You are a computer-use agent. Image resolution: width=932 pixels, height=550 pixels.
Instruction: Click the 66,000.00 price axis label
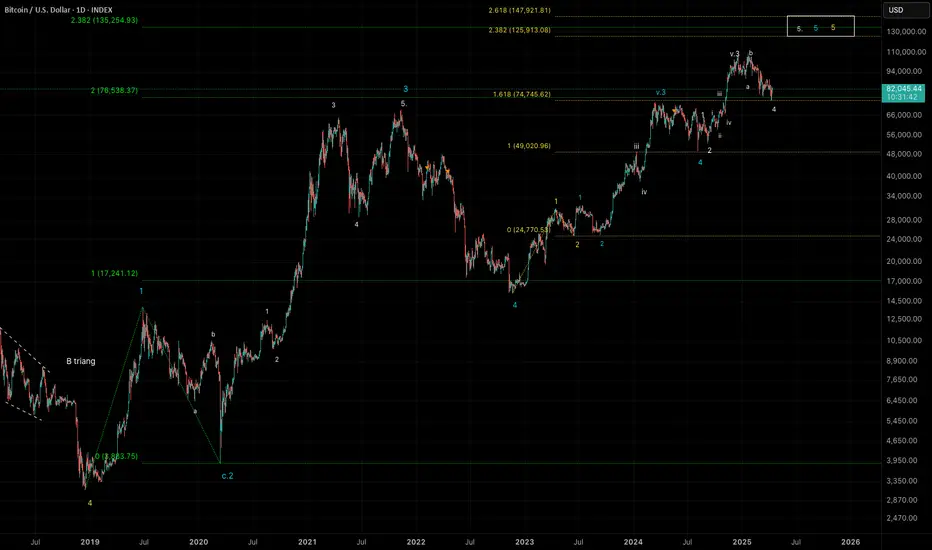tap(904, 115)
